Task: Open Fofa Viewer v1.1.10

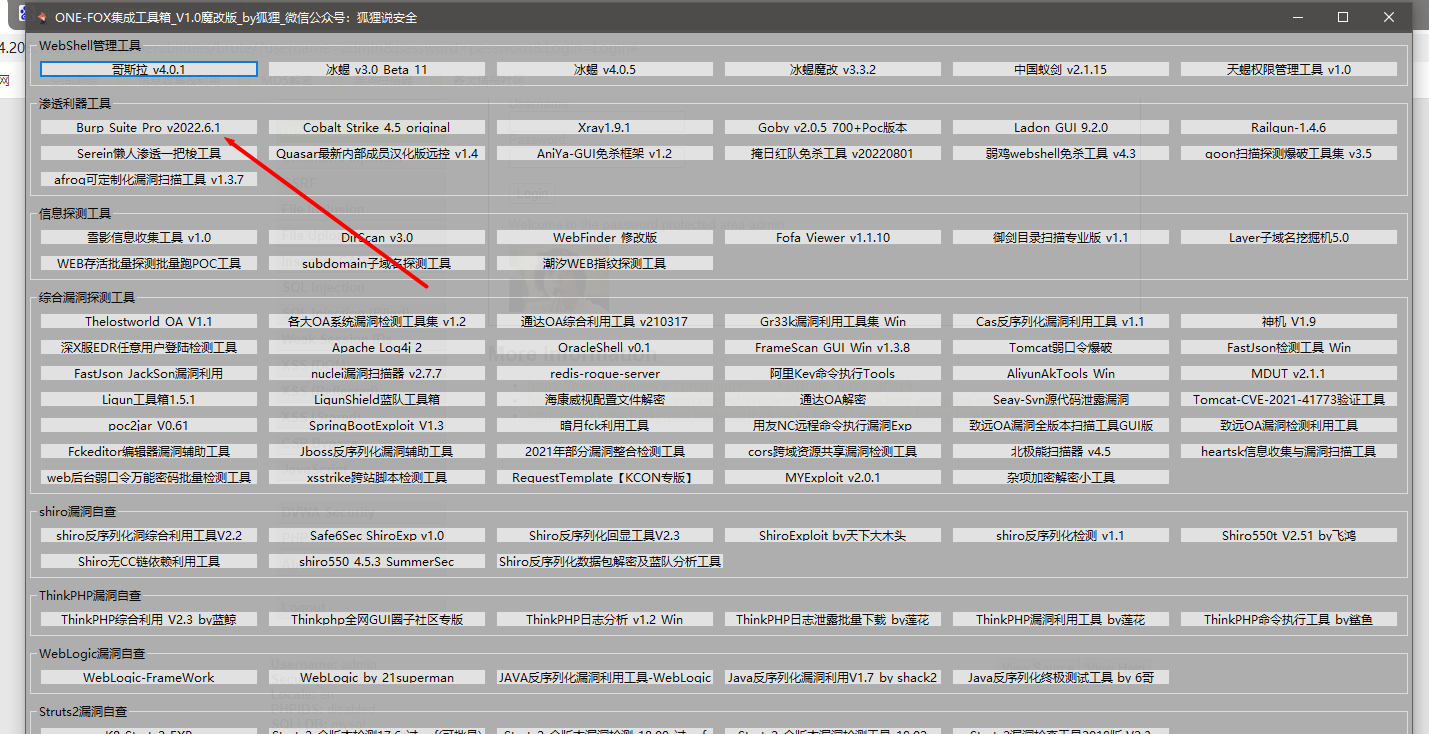Action: coord(833,238)
